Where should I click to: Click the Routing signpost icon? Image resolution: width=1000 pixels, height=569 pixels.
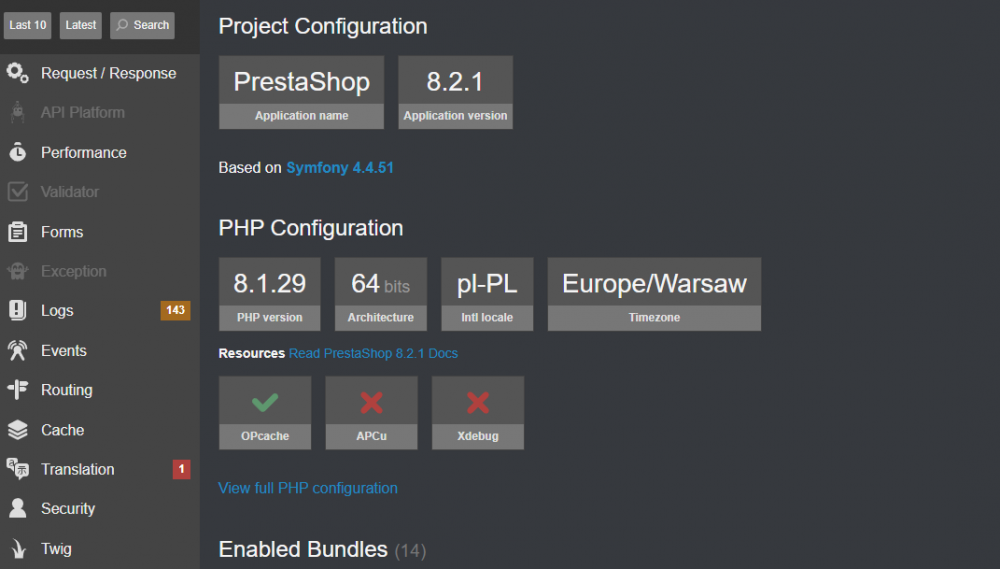click(x=18, y=390)
